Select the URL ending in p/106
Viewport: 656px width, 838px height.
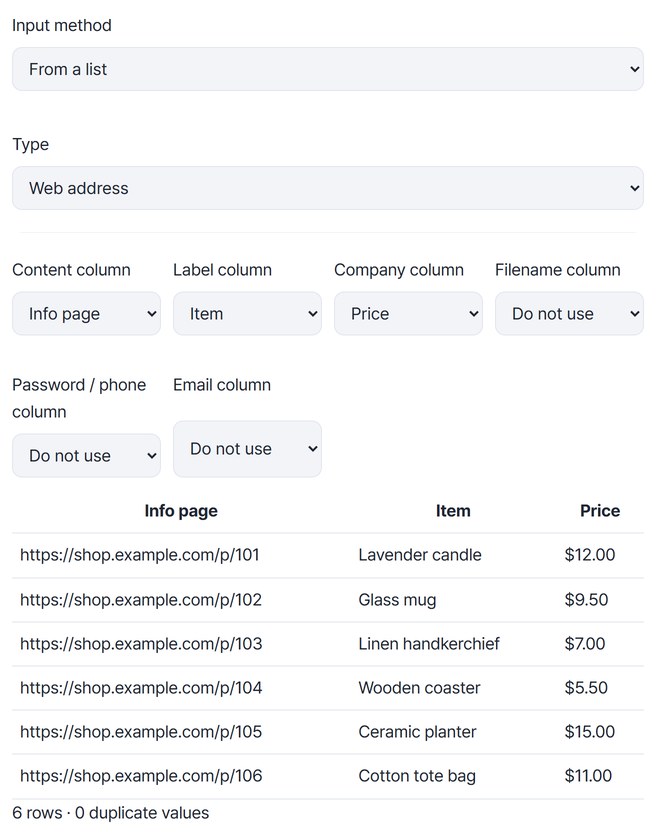[141, 775]
